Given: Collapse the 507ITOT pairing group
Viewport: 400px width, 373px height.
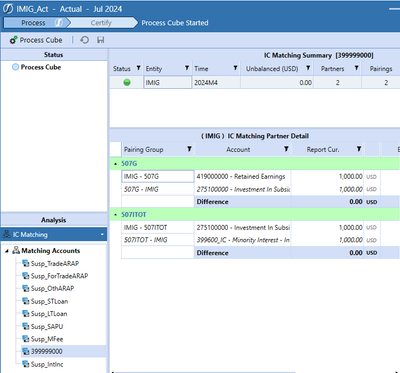Looking at the screenshot, I should click(x=115, y=215).
